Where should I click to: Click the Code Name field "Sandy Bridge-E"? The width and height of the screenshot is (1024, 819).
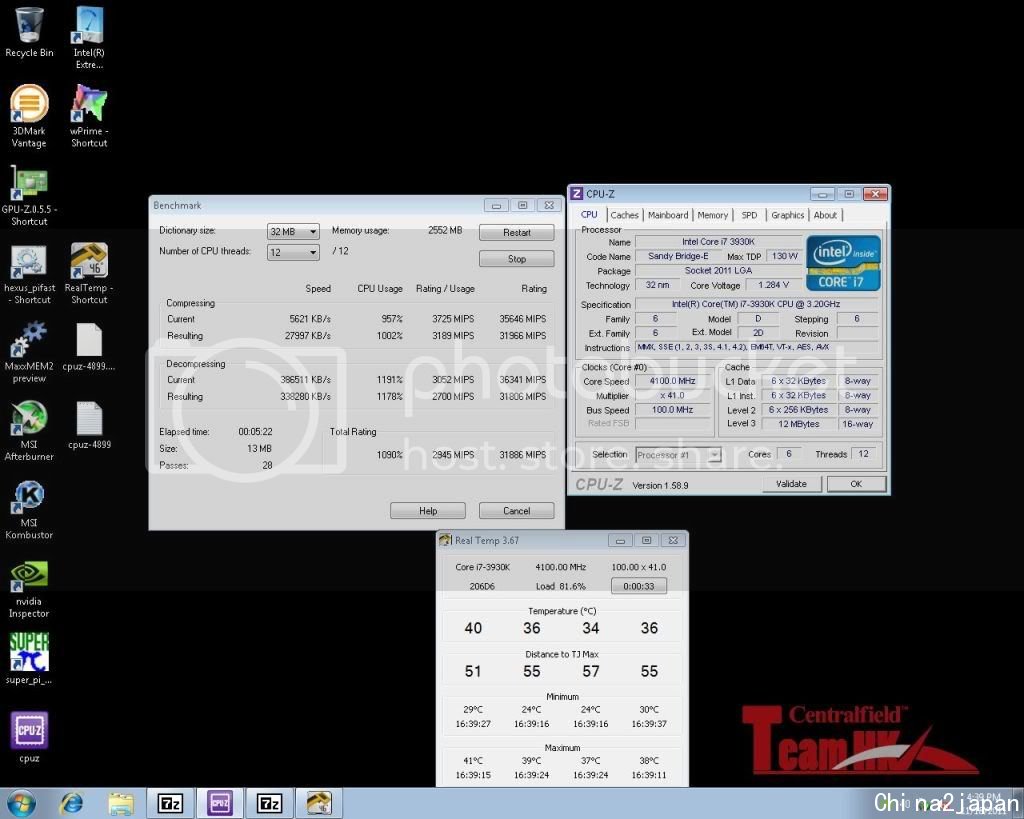point(678,256)
